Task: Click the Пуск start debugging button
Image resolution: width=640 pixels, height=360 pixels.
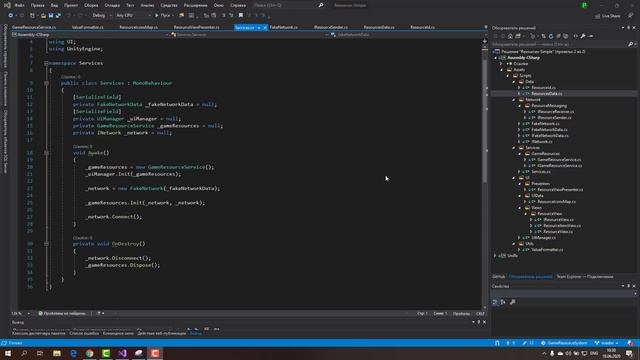Action: (x=163, y=16)
